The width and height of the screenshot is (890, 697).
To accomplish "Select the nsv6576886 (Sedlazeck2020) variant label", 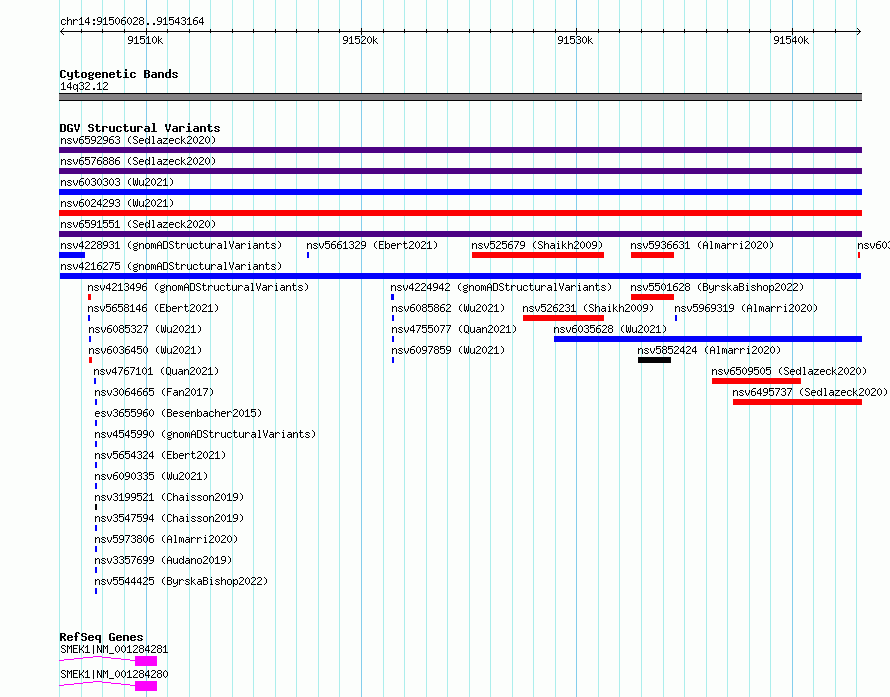I will point(138,161).
